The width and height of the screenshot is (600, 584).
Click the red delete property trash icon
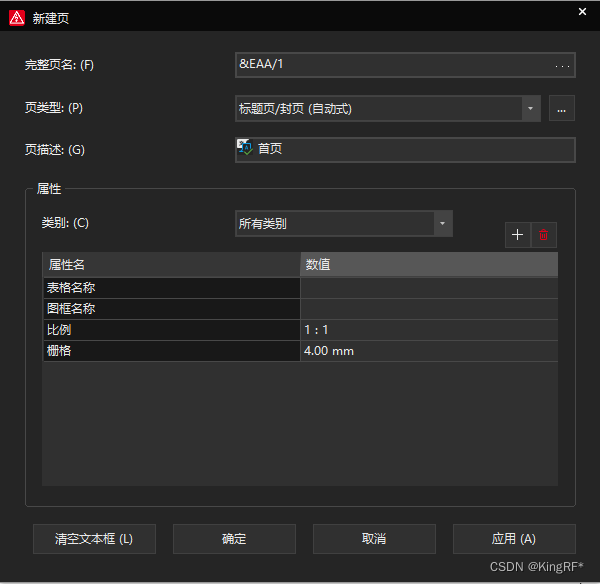[543, 235]
